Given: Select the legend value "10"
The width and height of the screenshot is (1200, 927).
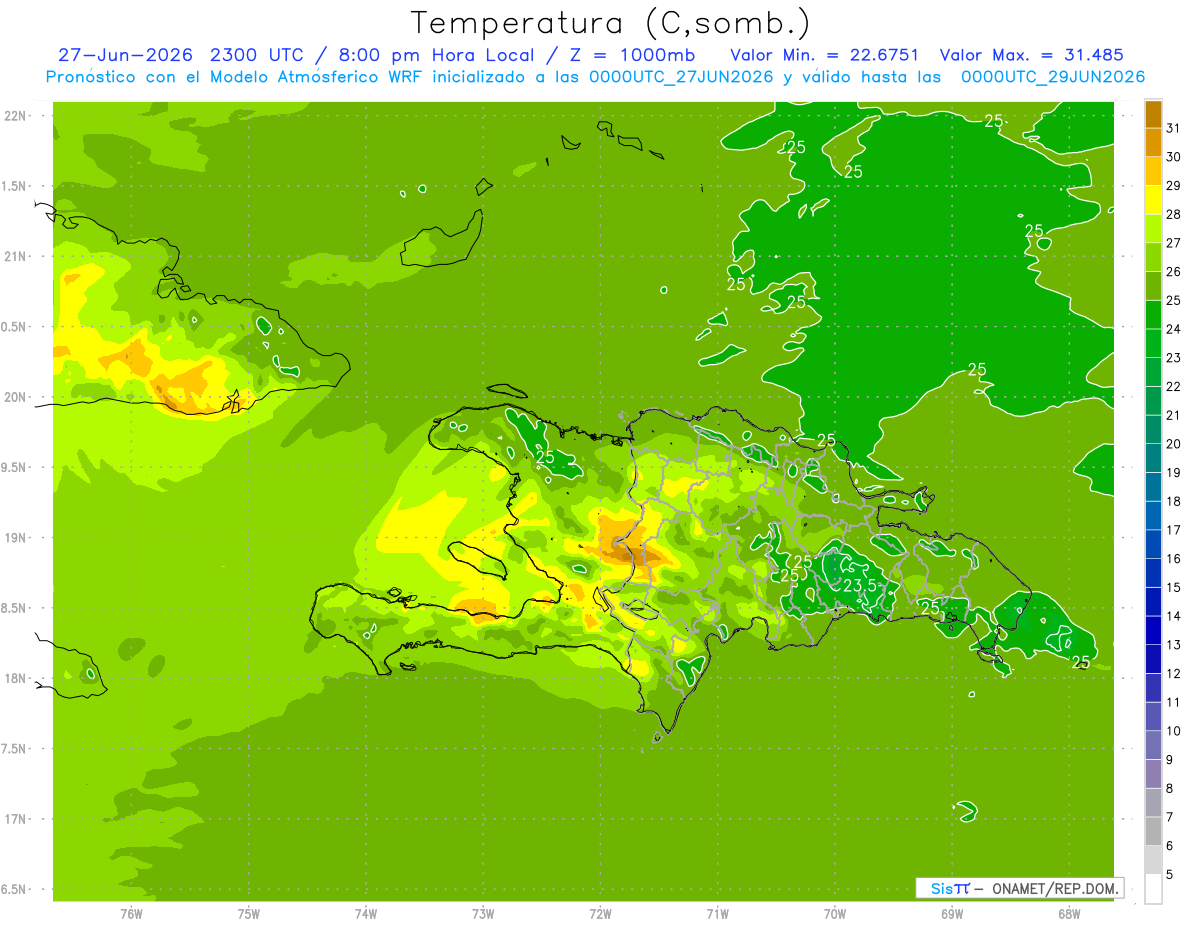Looking at the screenshot, I should (1174, 731).
